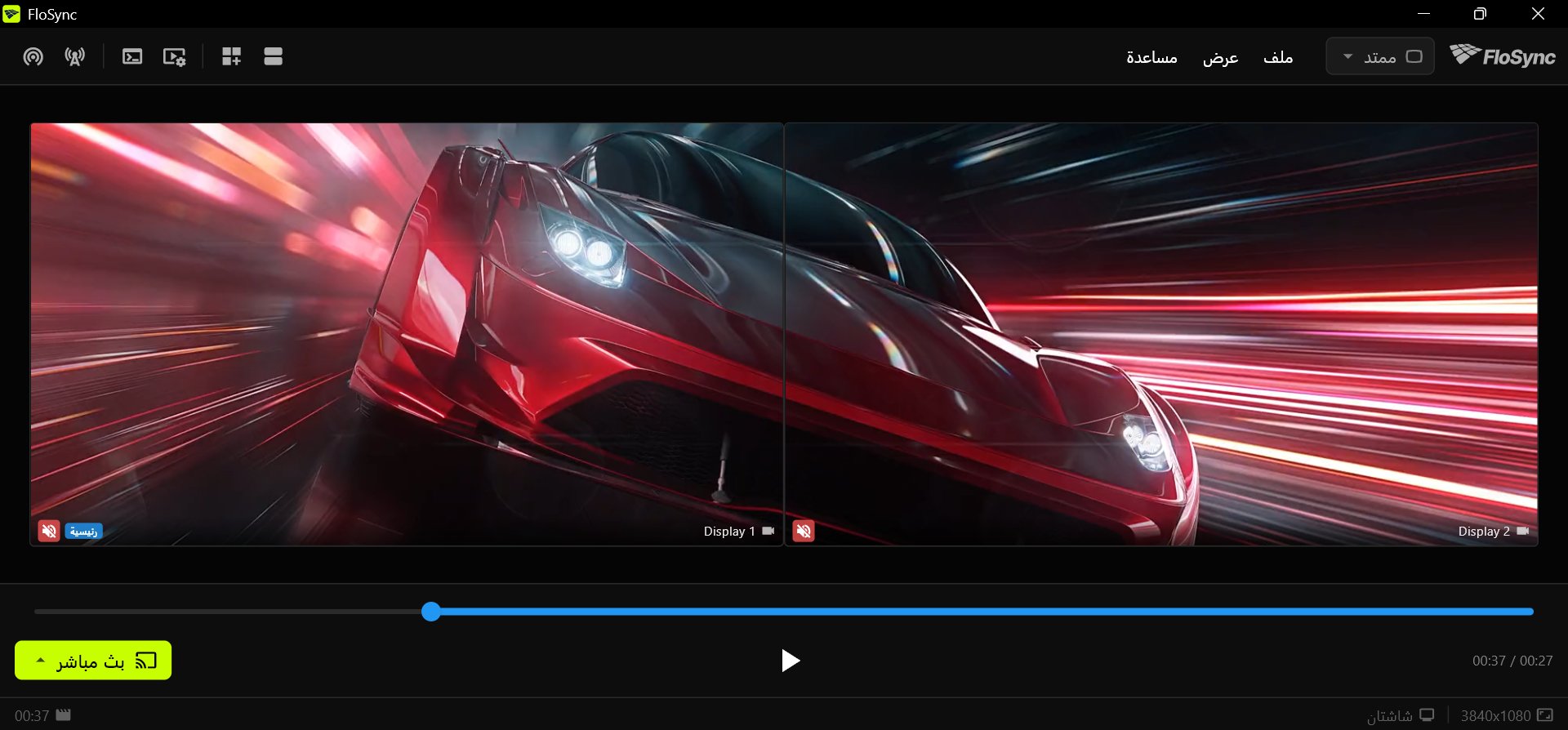
Task: Open the مساعدة menu
Action: point(1151,56)
